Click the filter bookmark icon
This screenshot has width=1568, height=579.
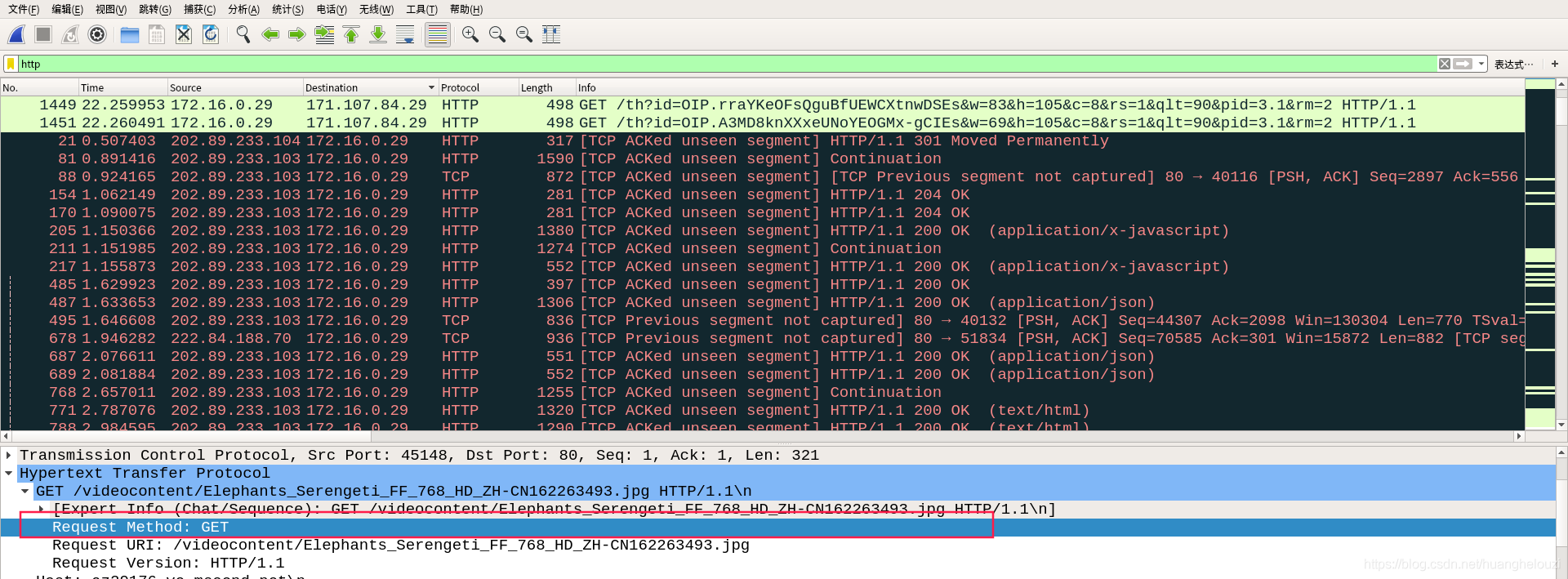pos(11,64)
